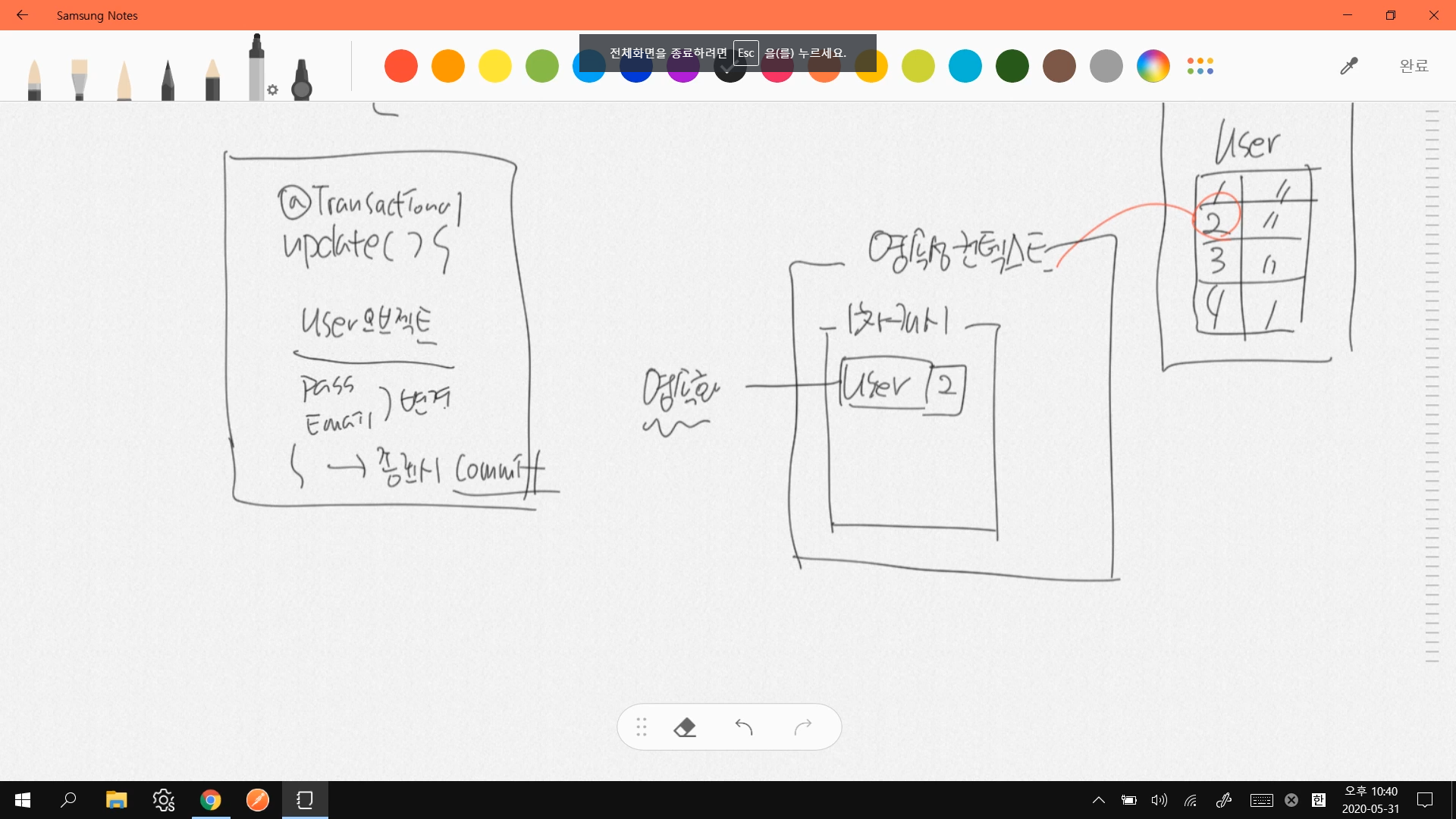
Task: Grab the floating toolbar drag handle
Action: point(642,727)
